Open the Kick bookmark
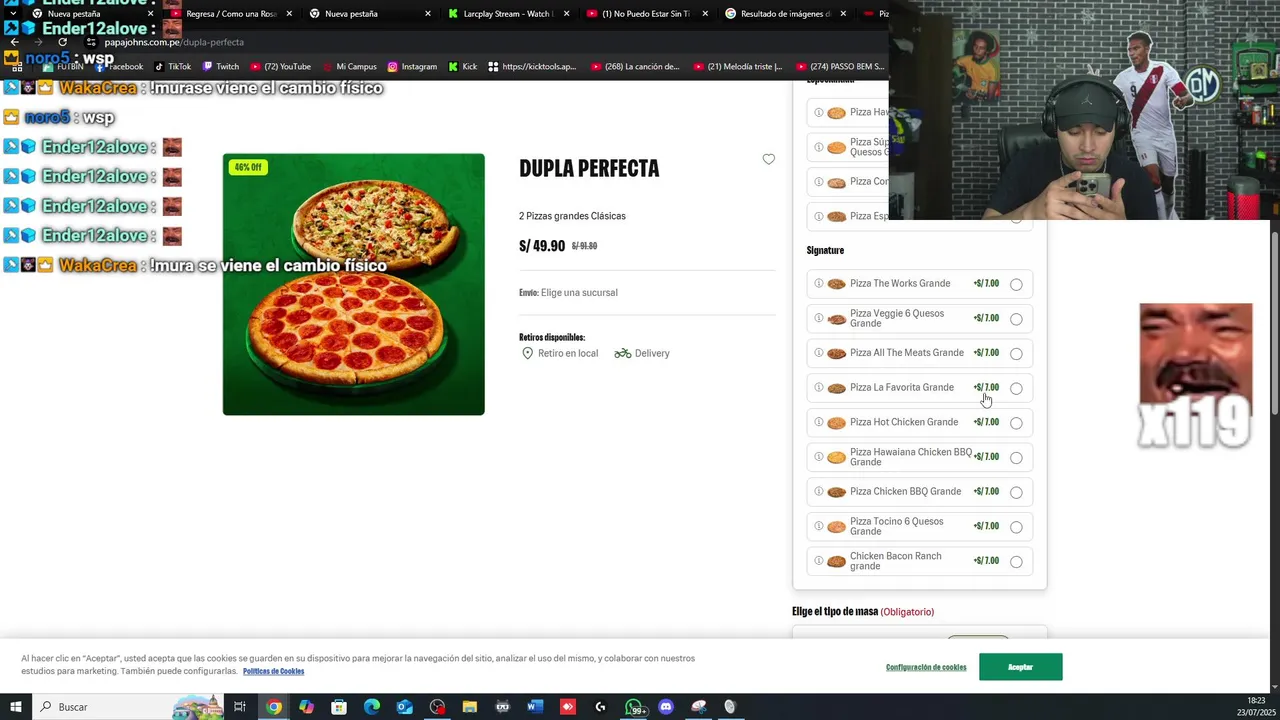1280x720 pixels. (x=463, y=67)
